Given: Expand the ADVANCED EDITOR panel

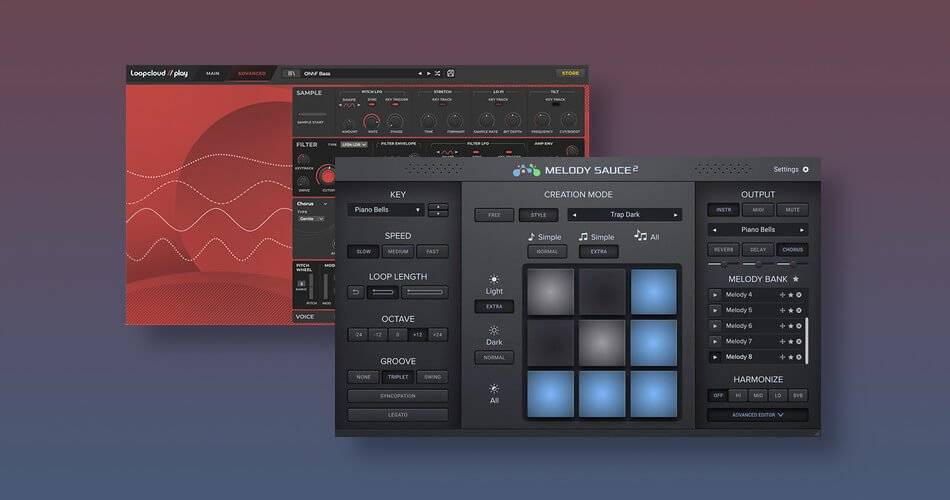Looking at the screenshot, I should coord(758,415).
